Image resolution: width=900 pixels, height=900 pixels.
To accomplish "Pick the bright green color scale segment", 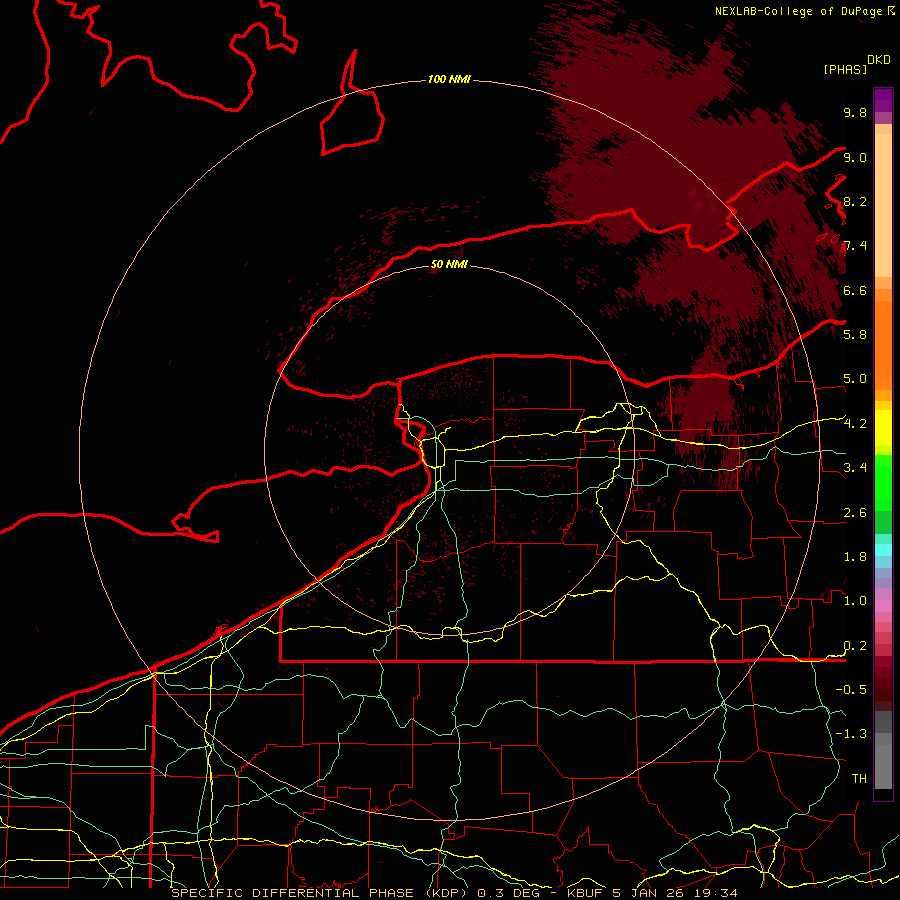I will coord(883,482).
